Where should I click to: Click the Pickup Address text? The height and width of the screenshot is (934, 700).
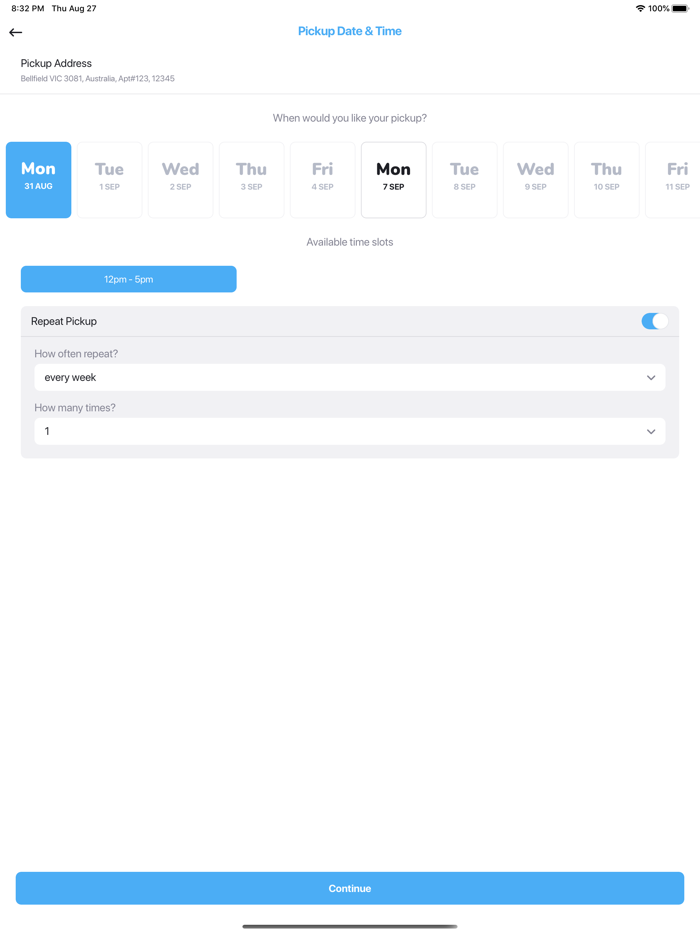point(56,63)
